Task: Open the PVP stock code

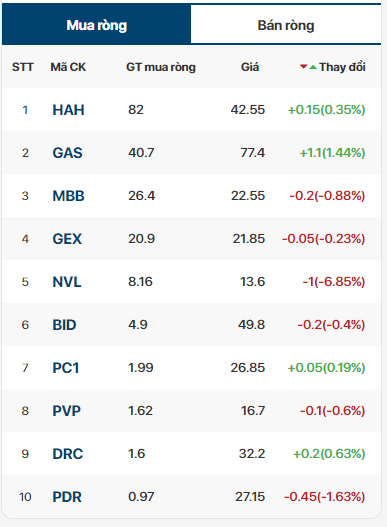Action: [67, 411]
